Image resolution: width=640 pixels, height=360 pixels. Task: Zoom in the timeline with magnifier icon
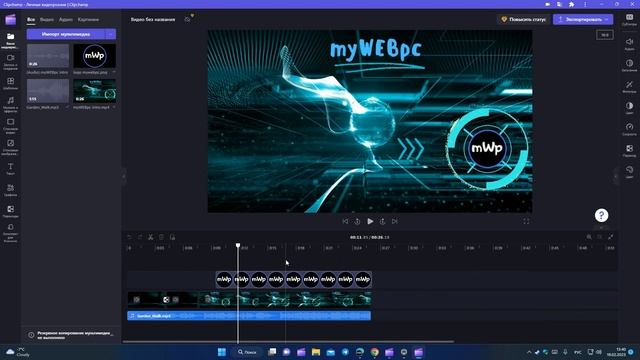(589, 237)
